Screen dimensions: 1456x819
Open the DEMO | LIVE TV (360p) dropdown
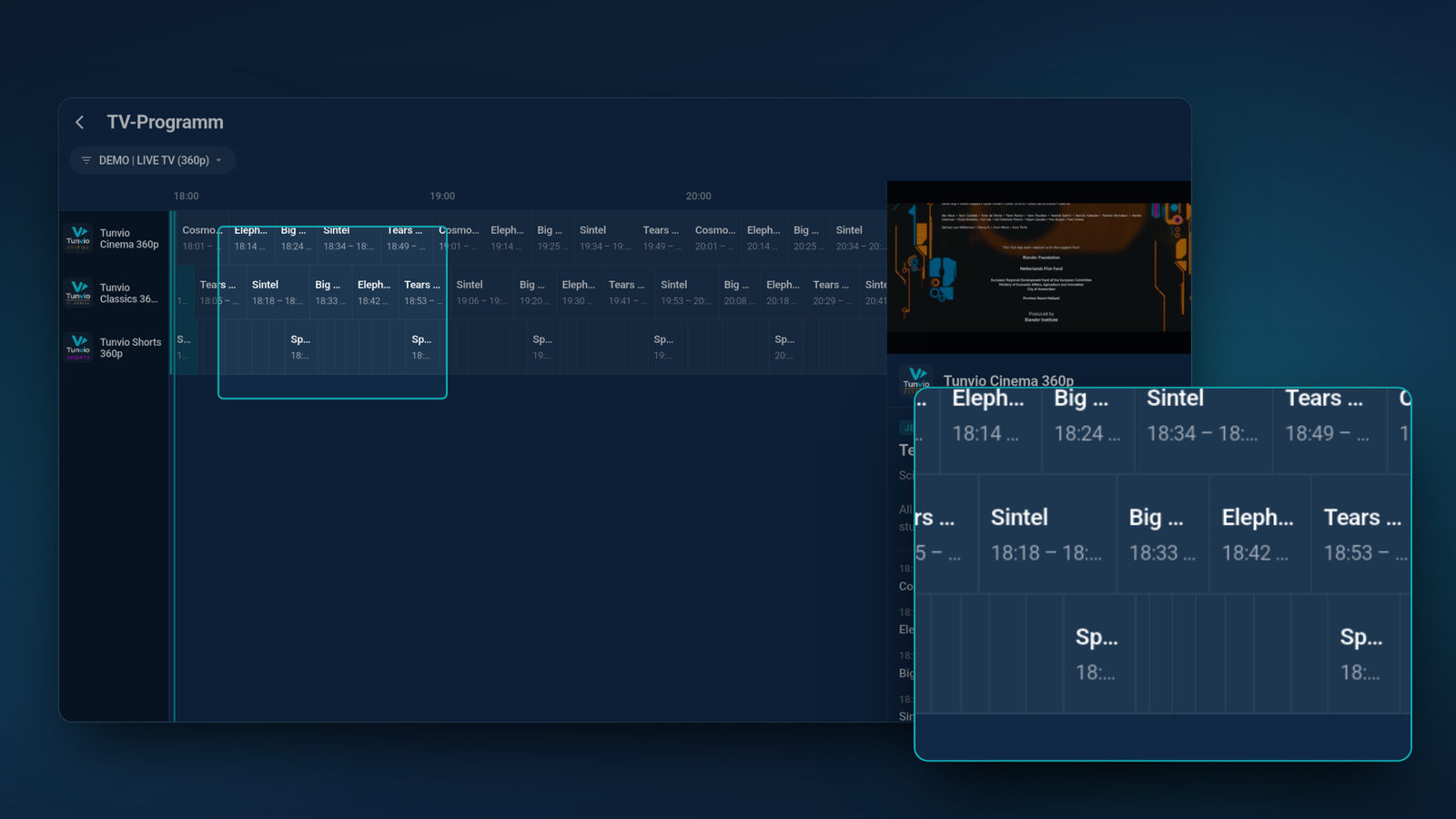point(152,160)
